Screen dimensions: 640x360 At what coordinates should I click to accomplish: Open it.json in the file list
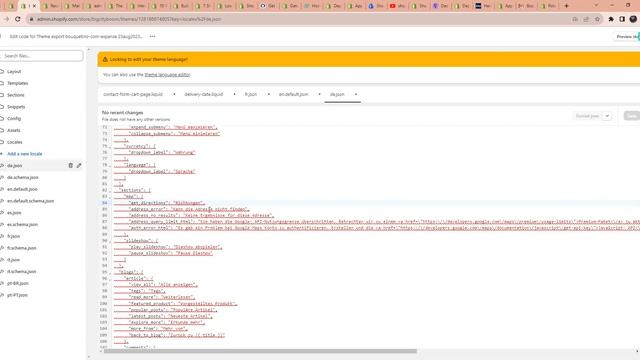tap(13, 260)
